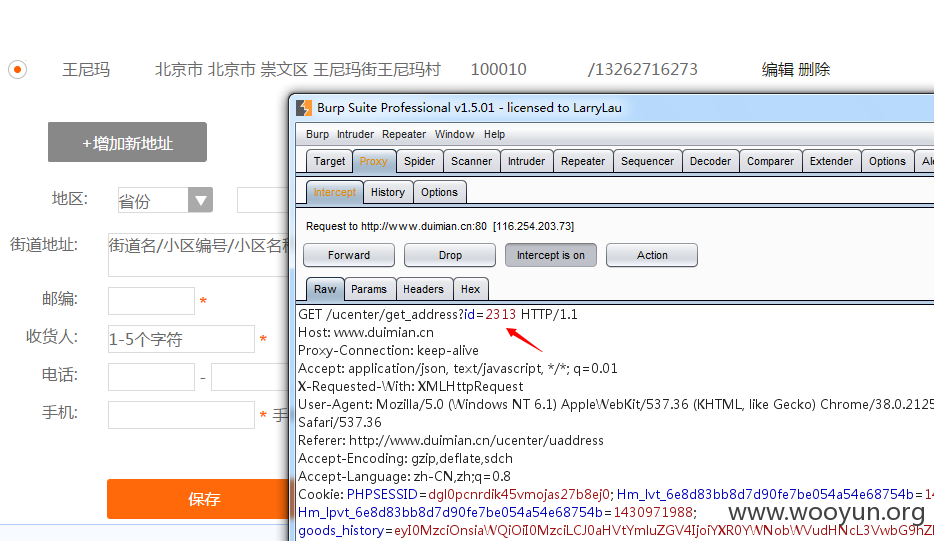Switch to the Proxy tab
Viewport: 934px width, 541px height.
[x=373, y=161]
